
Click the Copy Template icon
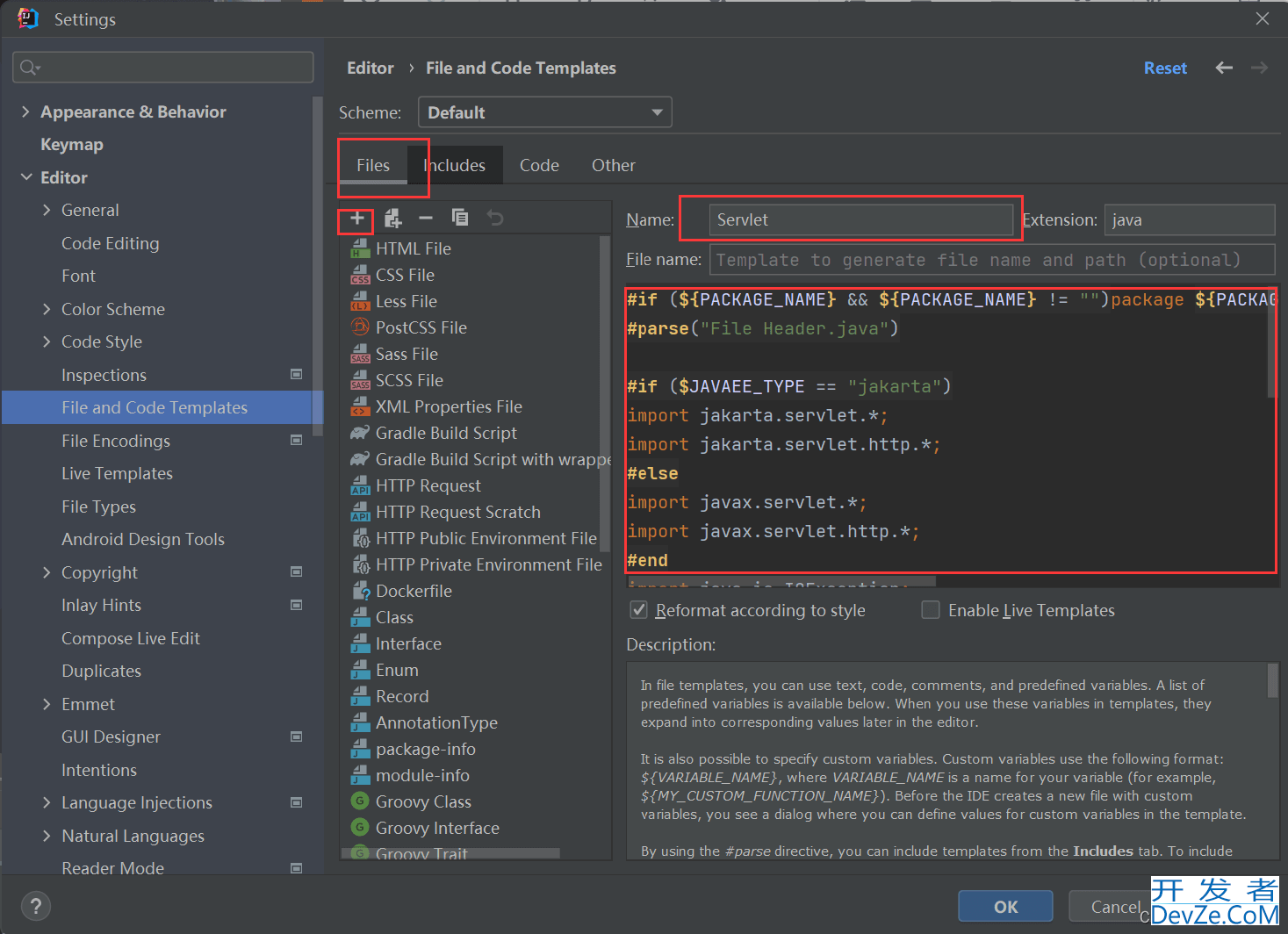(460, 218)
